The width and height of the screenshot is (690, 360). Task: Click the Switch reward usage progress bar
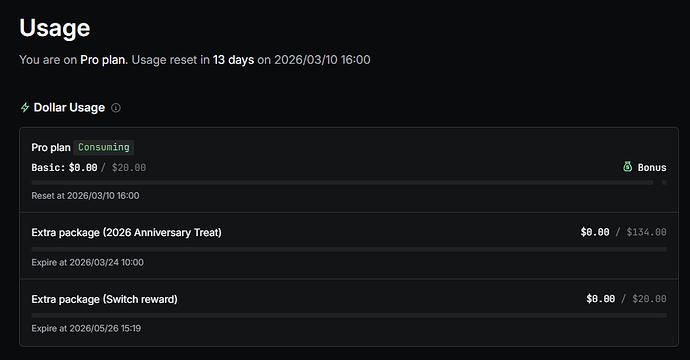point(349,315)
